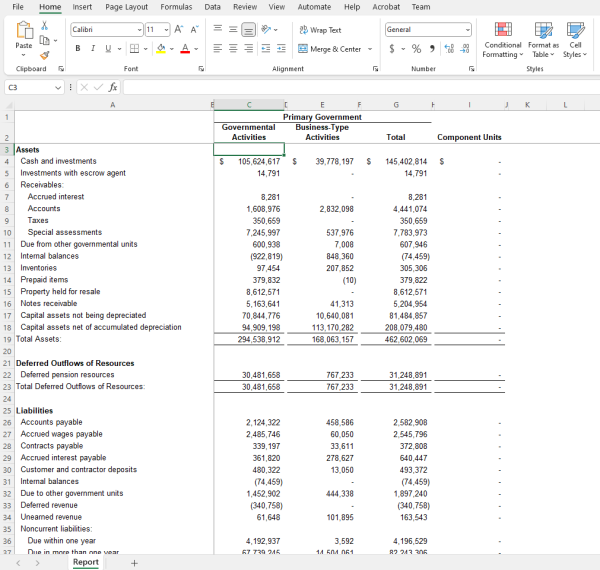Screen dimensions: 600x570
Task: Open Clipboard pane launcher
Action: coord(61,69)
